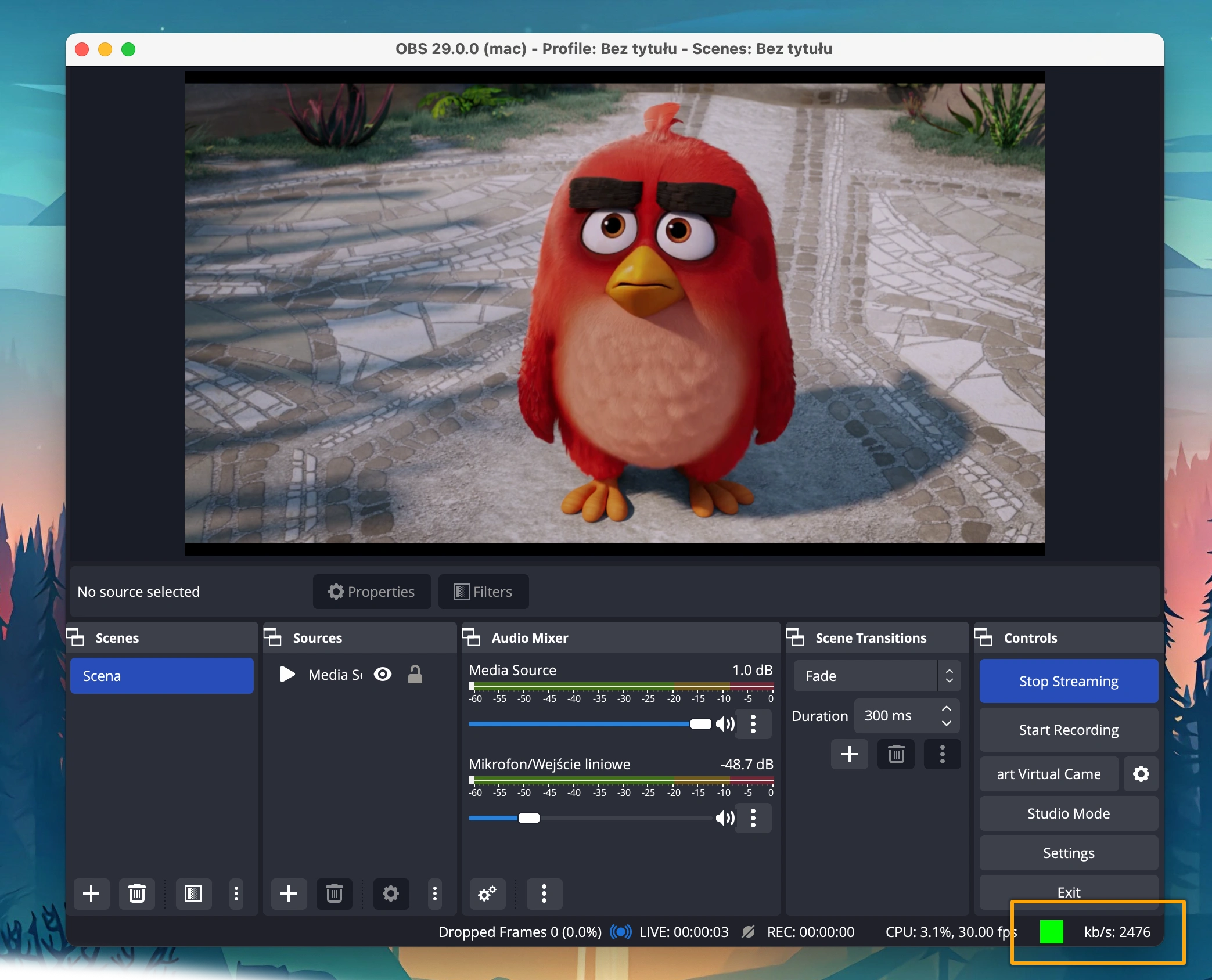Hide Media Source with eye icon
Image resolution: width=1212 pixels, height=980 pixels.
coord(383,675)
